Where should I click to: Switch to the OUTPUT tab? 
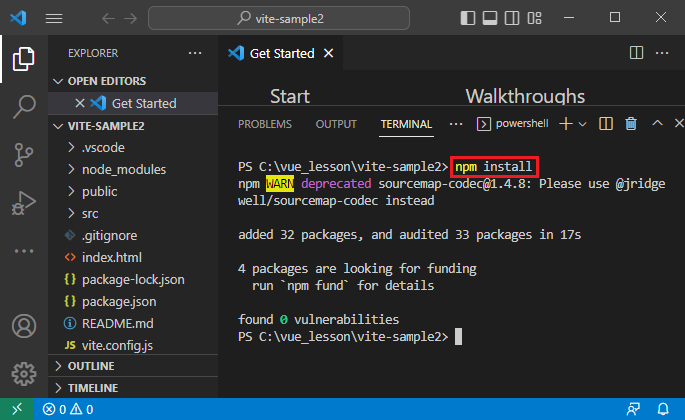(336, 124)
